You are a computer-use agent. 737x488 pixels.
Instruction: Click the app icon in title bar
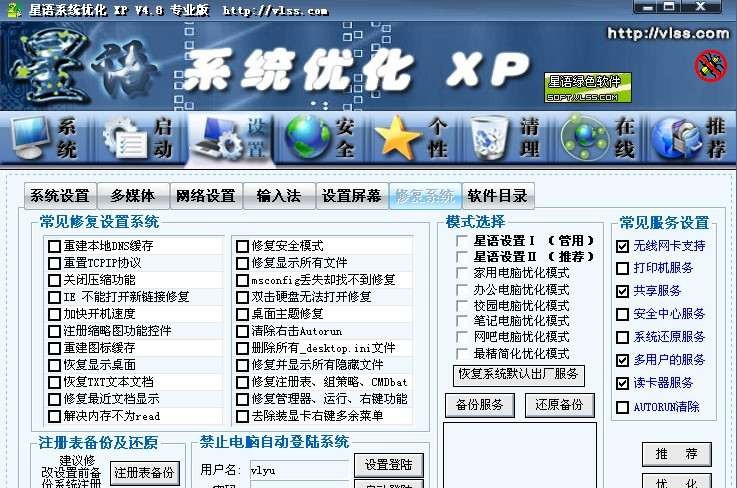(14, 9)
